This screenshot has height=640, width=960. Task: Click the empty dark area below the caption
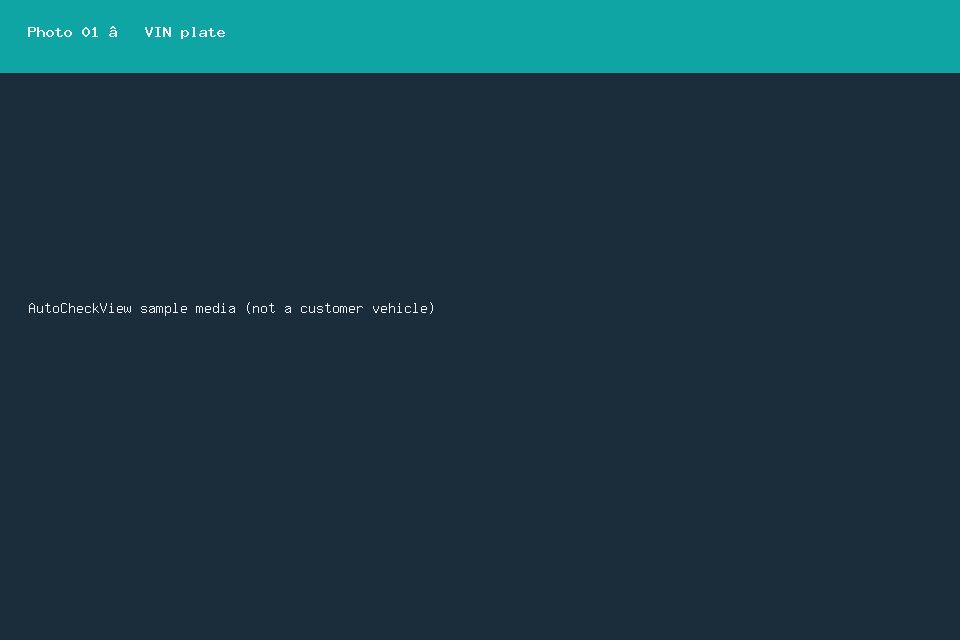[x=480, y=478]
